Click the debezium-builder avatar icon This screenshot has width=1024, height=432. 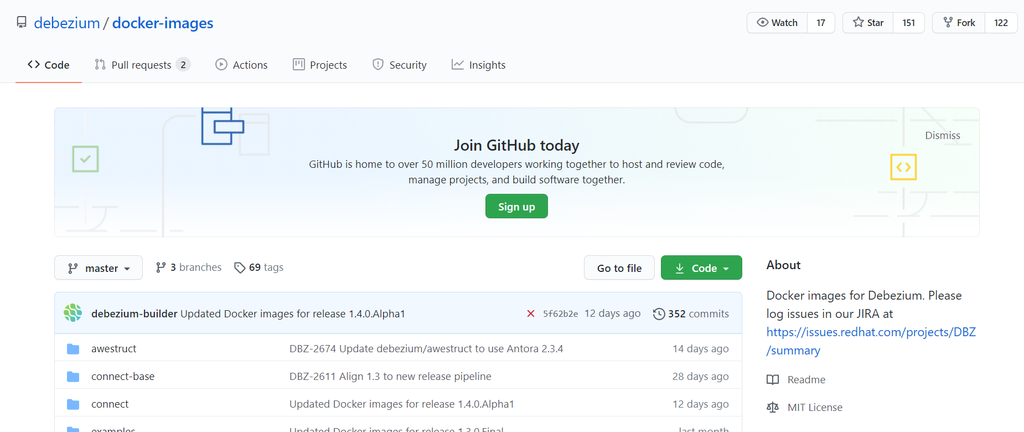click(73, 313)
